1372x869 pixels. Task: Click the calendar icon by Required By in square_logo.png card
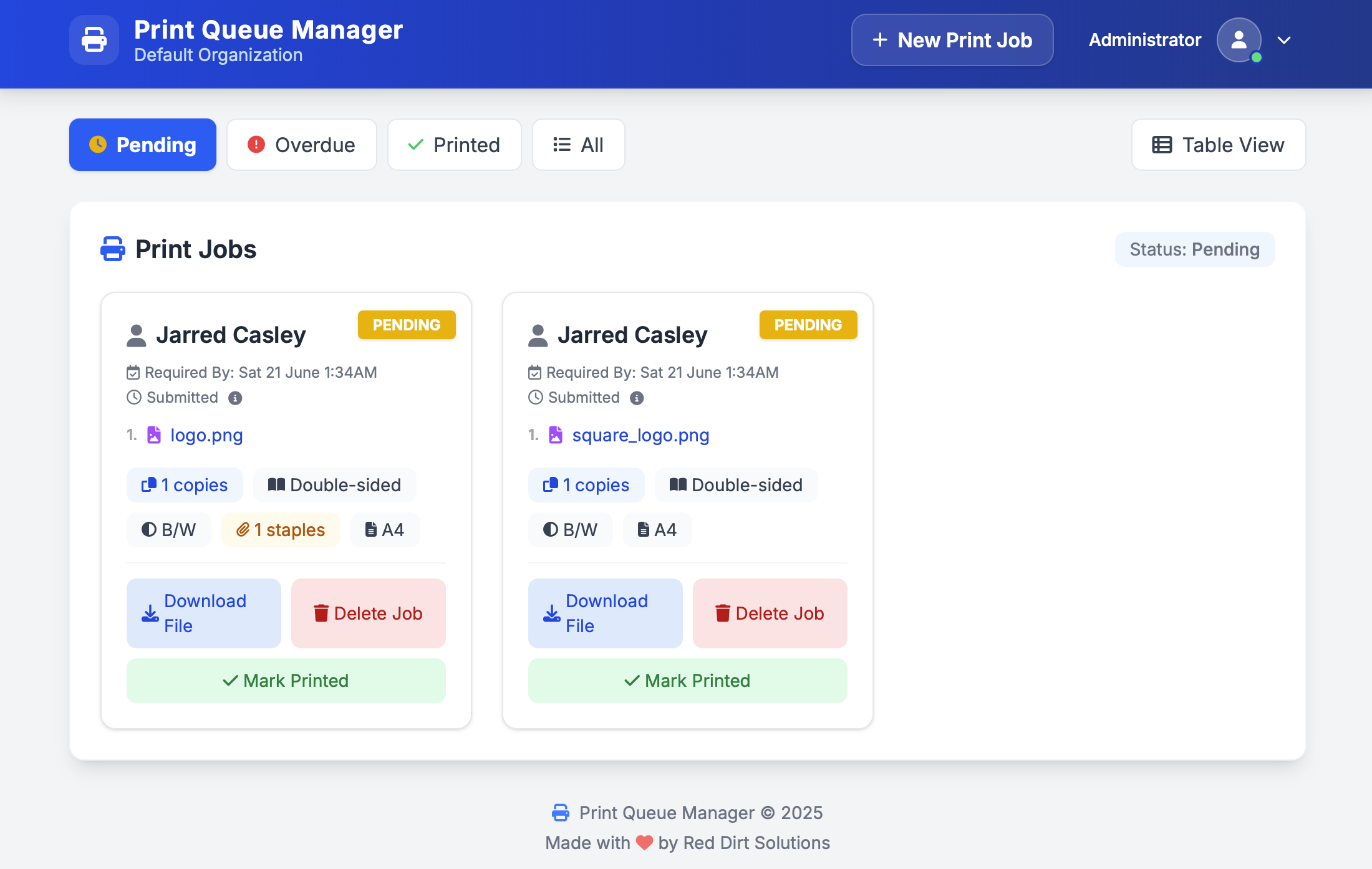(534, 373)
